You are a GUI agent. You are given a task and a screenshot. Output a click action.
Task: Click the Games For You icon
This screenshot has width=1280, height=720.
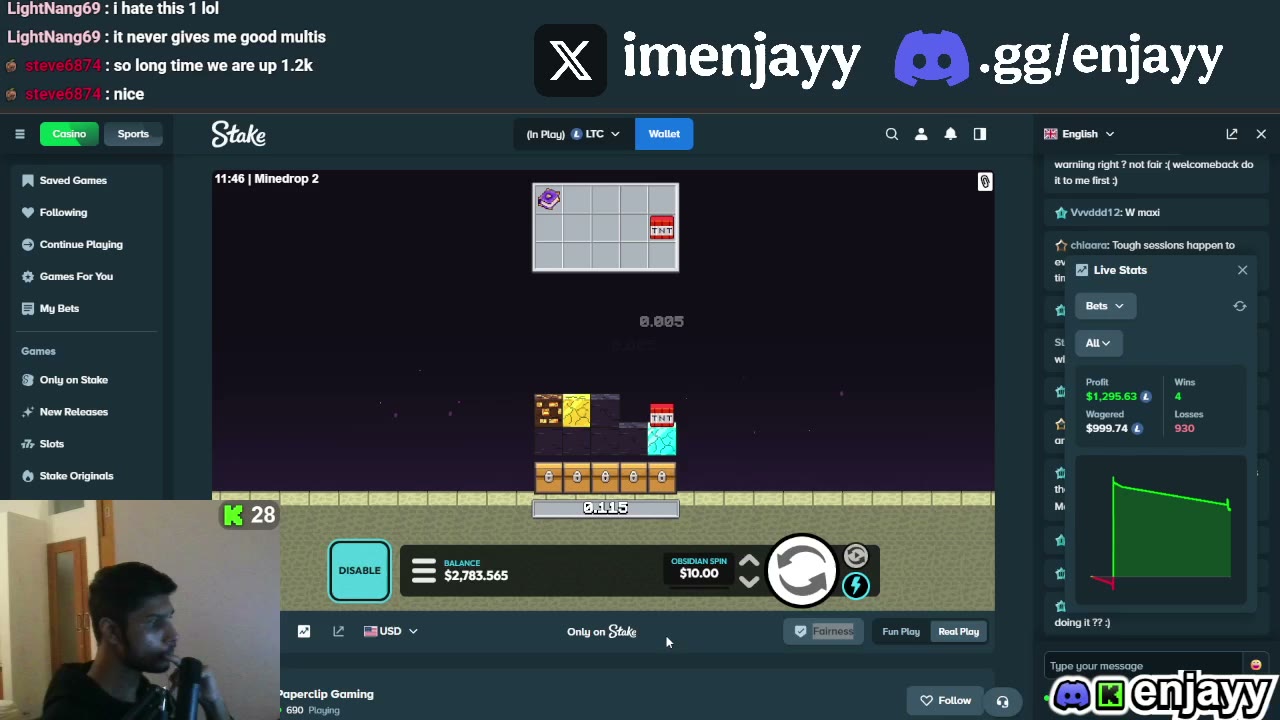pyautogui.click(x=28, y=276)
